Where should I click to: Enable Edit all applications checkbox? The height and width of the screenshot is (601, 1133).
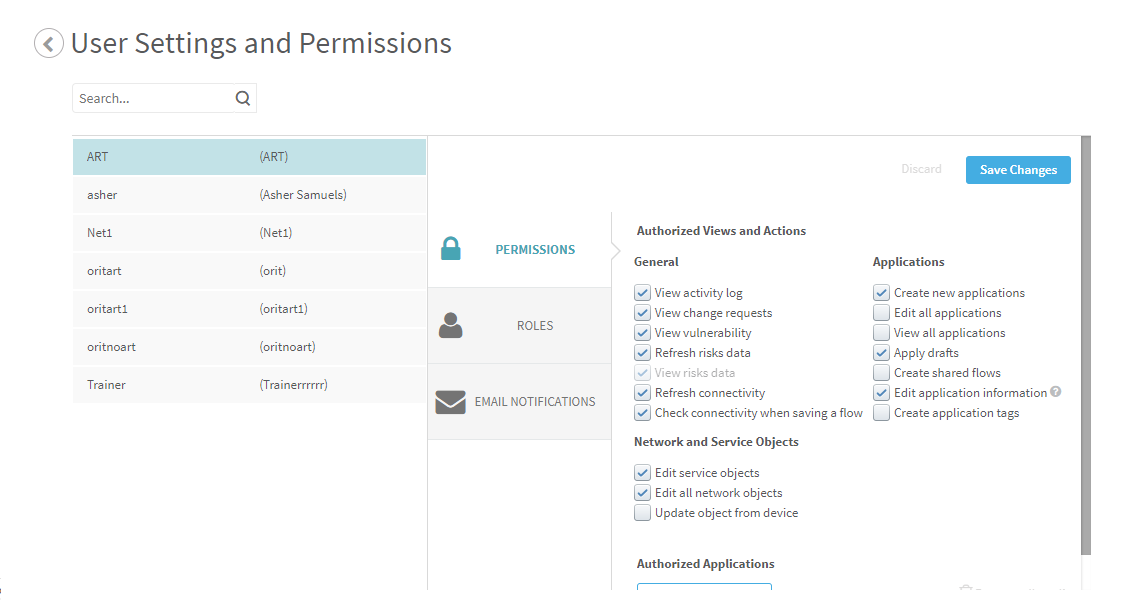881,313
